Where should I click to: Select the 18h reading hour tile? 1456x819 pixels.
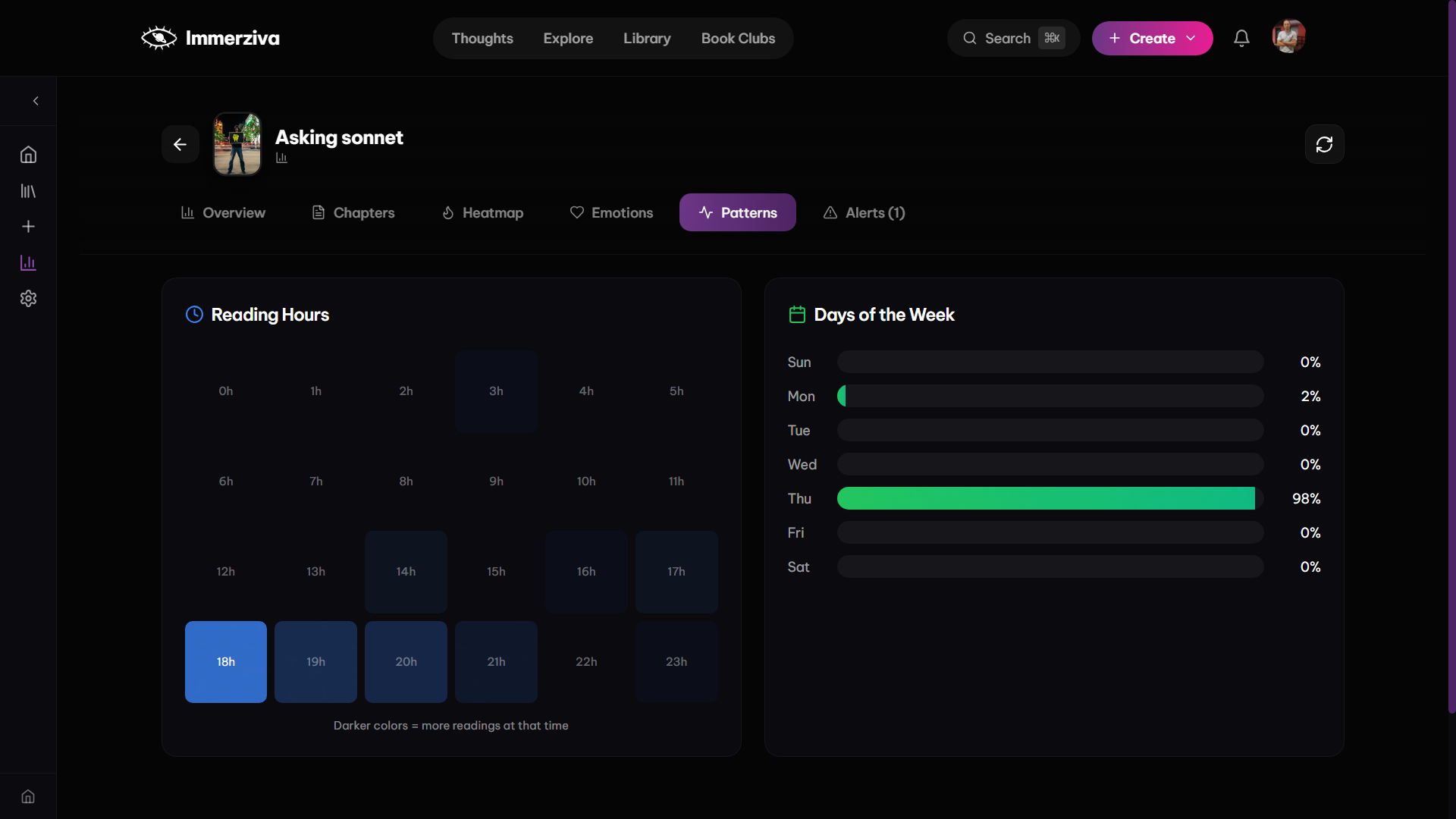pos(226,661)
